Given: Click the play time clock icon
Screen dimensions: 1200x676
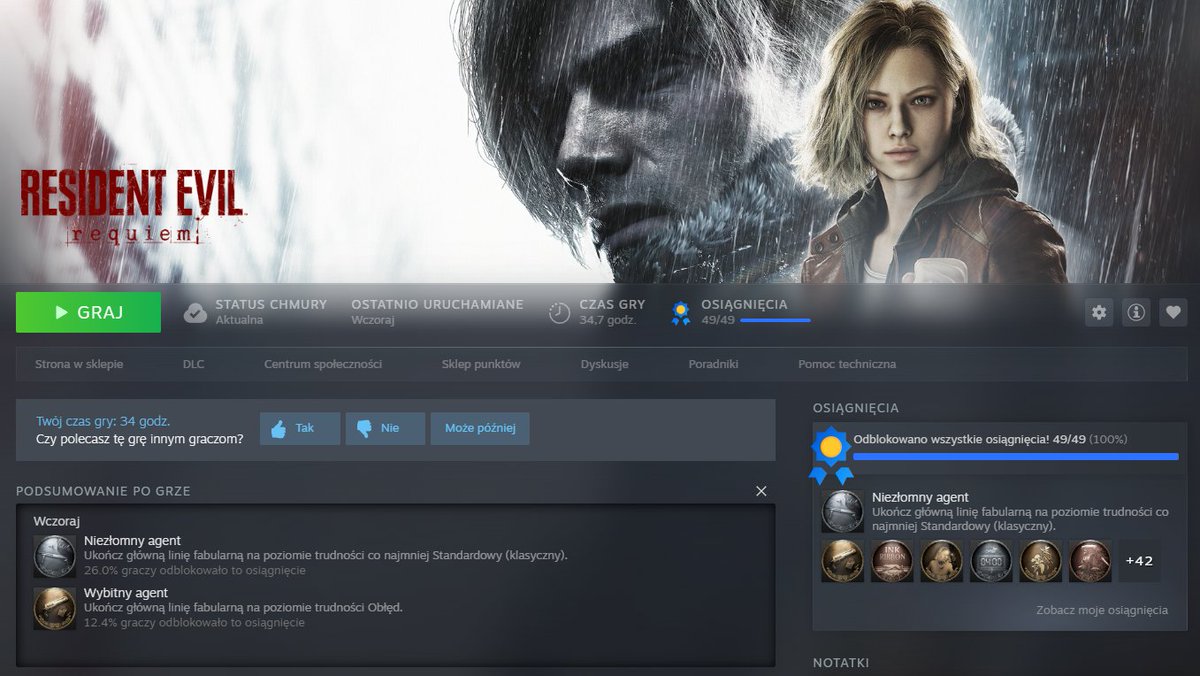Looking at the screenshot, I should 560,313.
